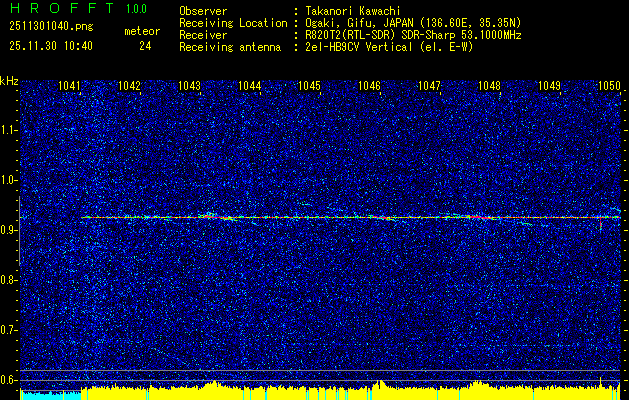Click the Receiving Location label

(233, 23)
